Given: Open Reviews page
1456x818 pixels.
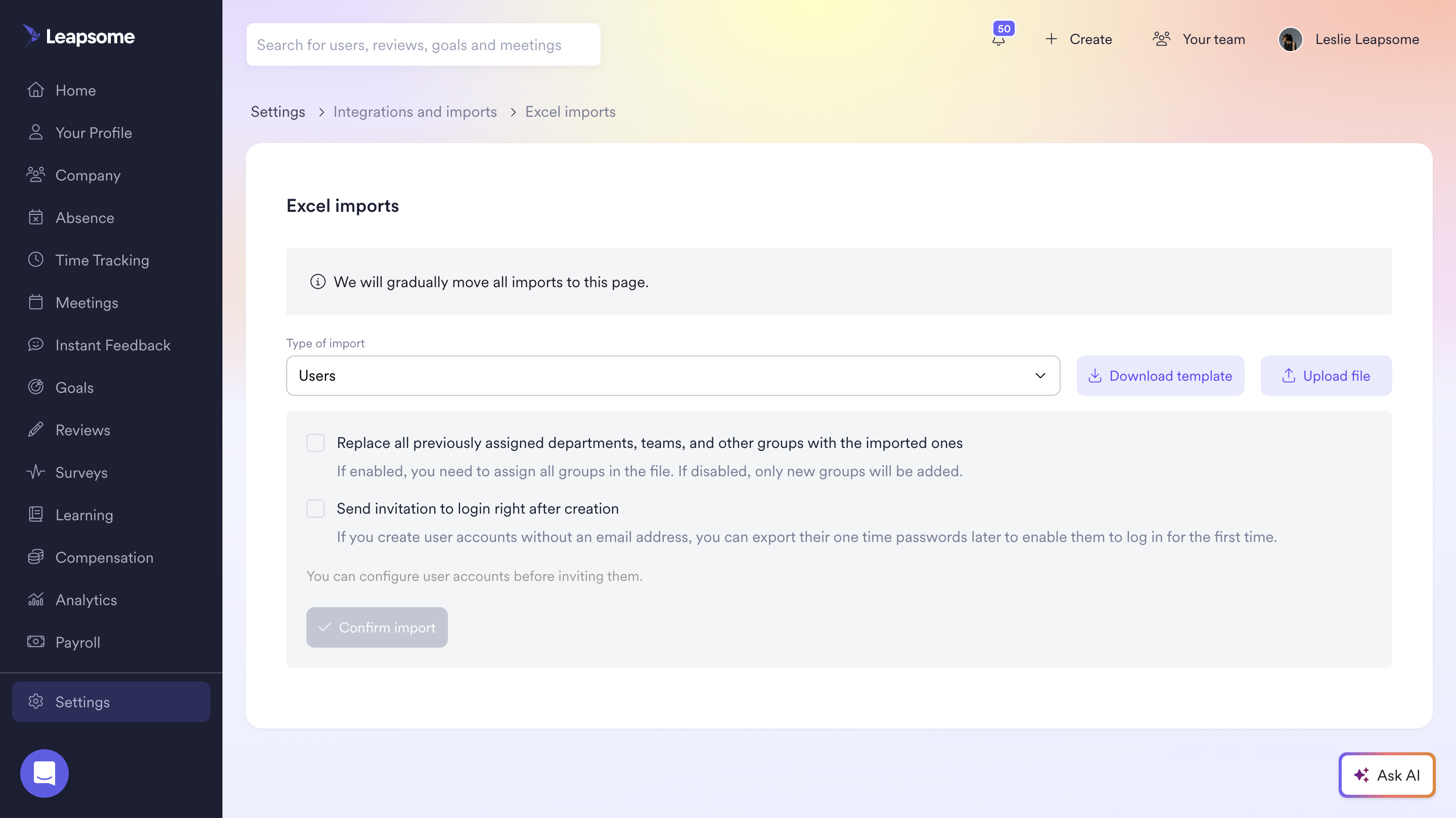Looking at the screenshot, I should point(111,429).
